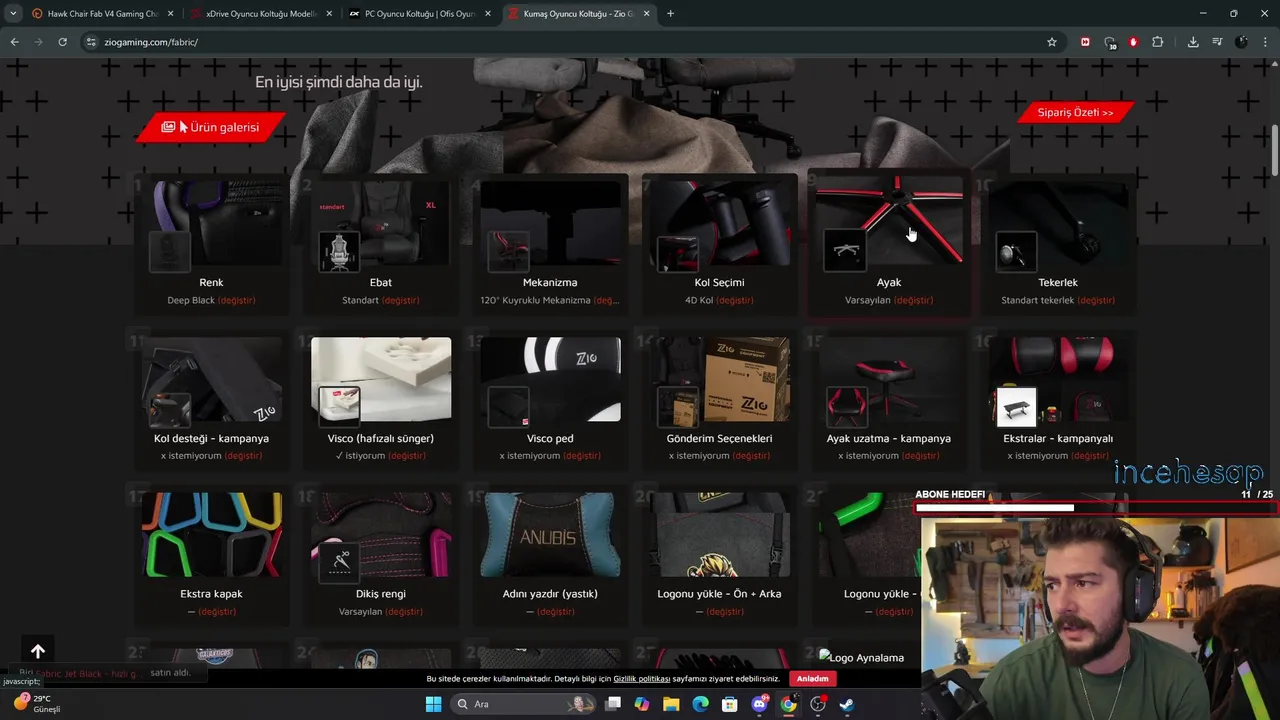Change the Ekstra kapak option
Screen dimensions: 1280x720
(x=217, y=611)
